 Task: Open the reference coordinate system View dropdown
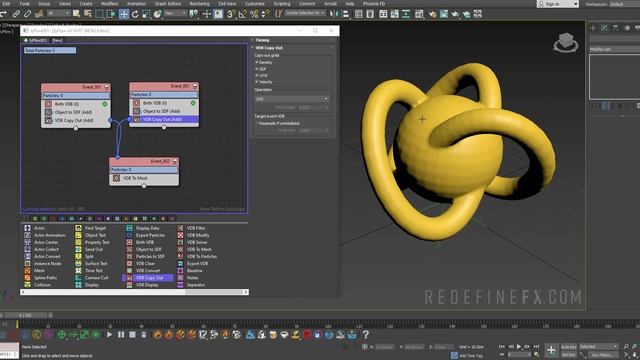(x=175, y=13)
